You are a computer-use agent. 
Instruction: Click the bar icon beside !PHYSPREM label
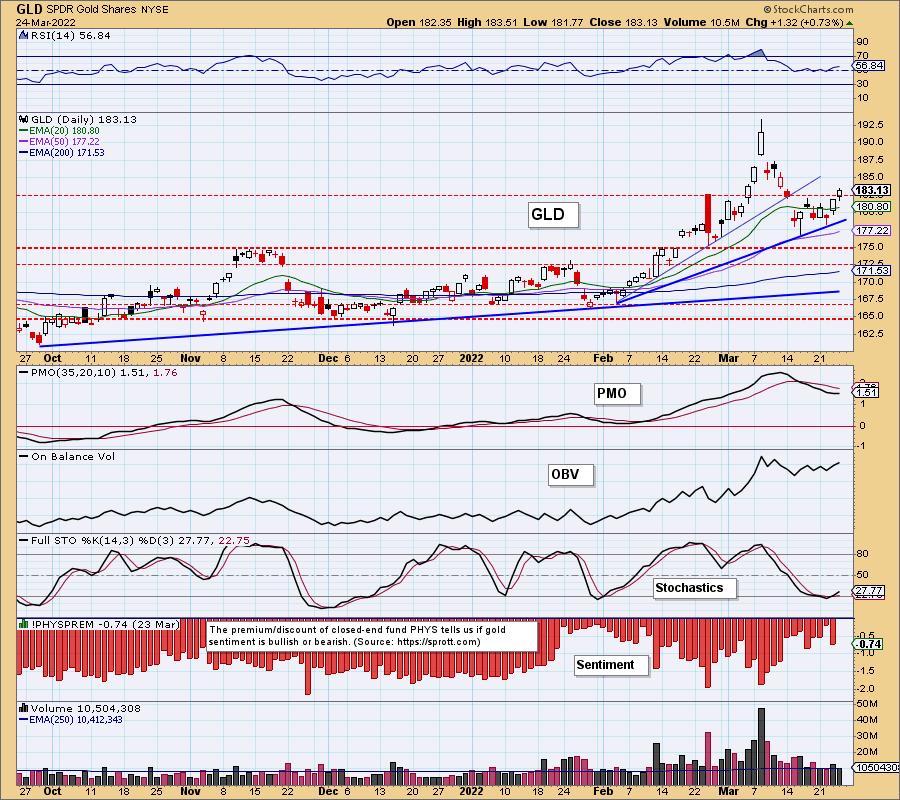point(24,624)
